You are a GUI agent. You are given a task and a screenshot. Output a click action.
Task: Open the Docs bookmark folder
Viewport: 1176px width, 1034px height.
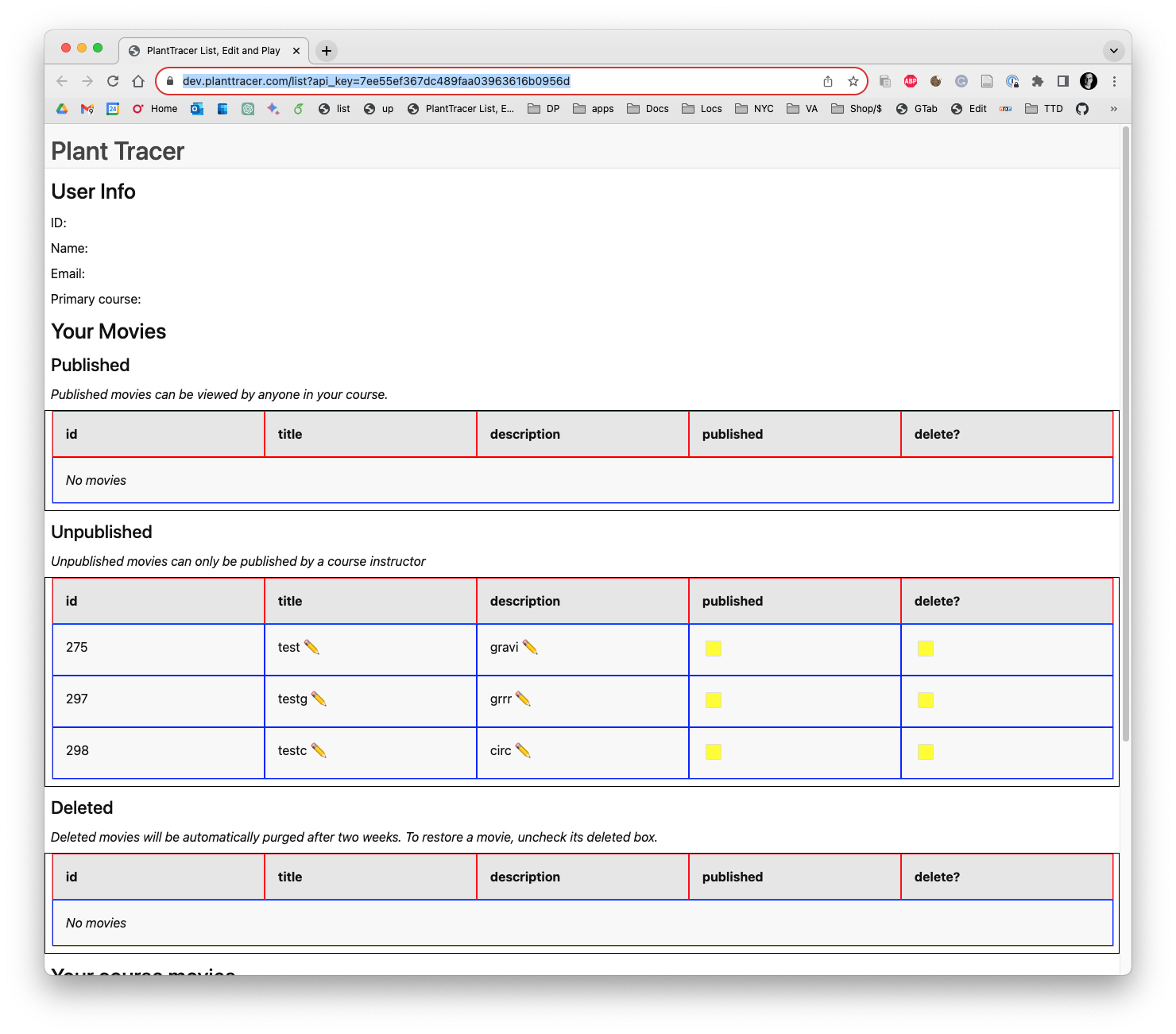tap(648, 109)
